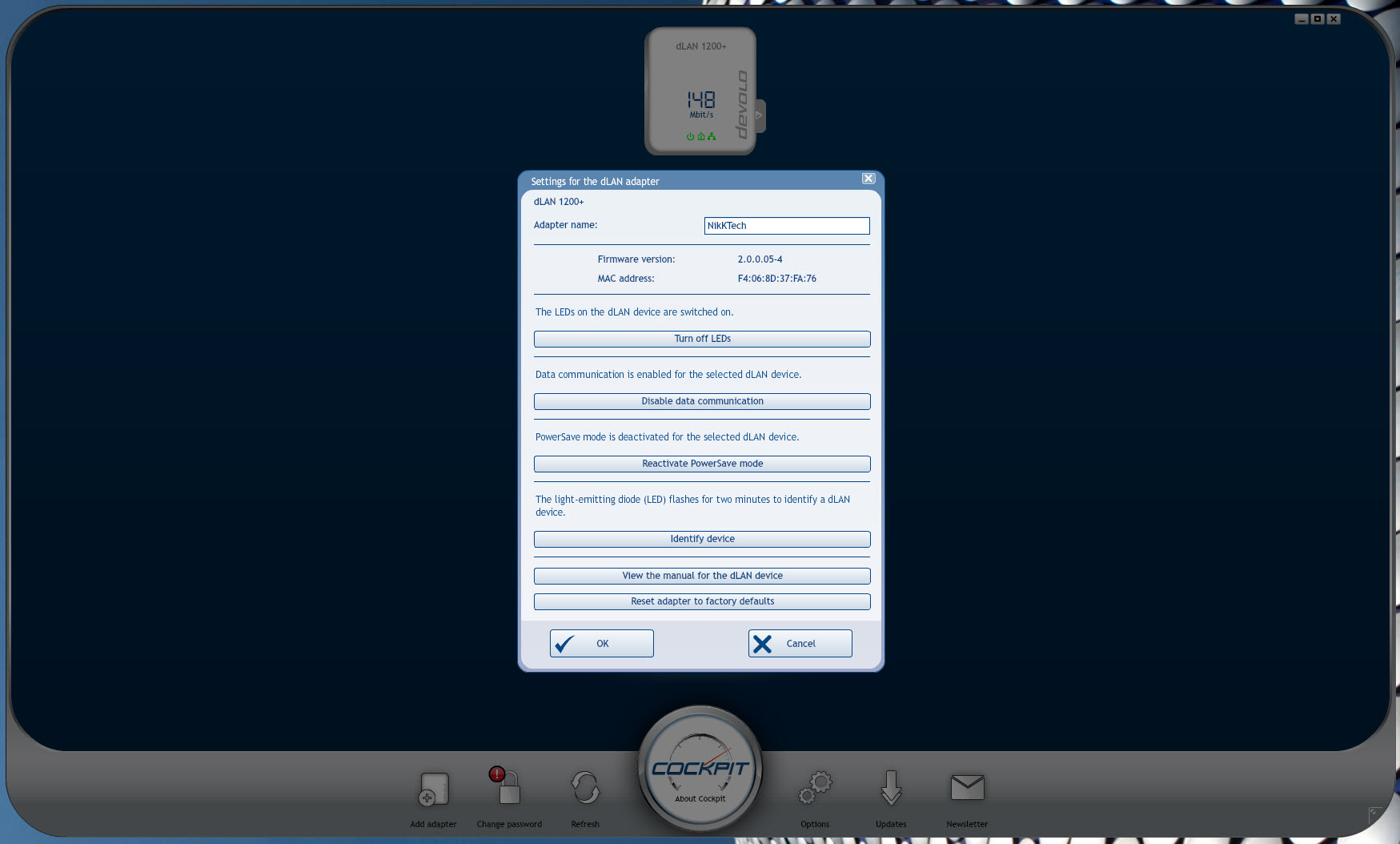
Task: Click the Options label
Action: [815, 824]
